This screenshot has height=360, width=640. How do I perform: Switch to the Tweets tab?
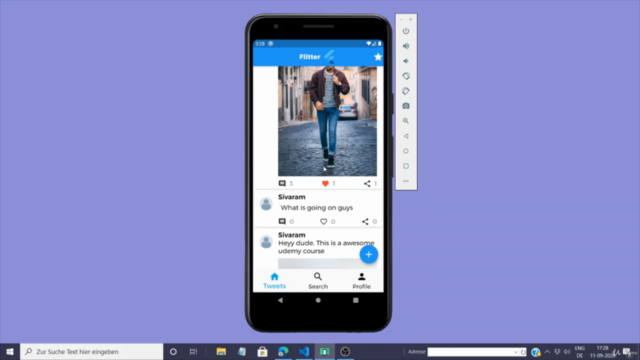(x=274, y=281)
